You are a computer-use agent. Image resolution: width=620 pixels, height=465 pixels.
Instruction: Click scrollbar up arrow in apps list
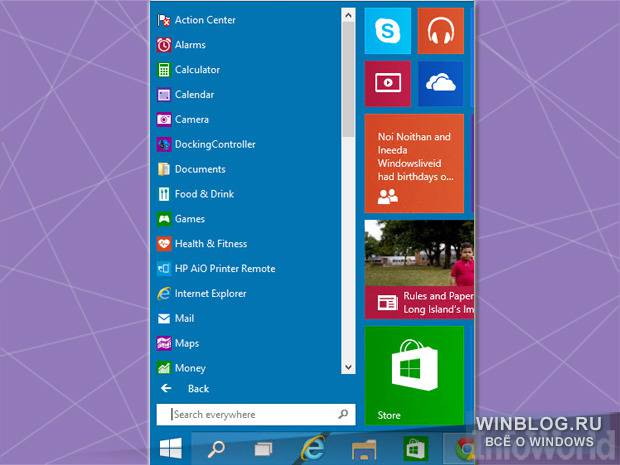coord(348,15)
